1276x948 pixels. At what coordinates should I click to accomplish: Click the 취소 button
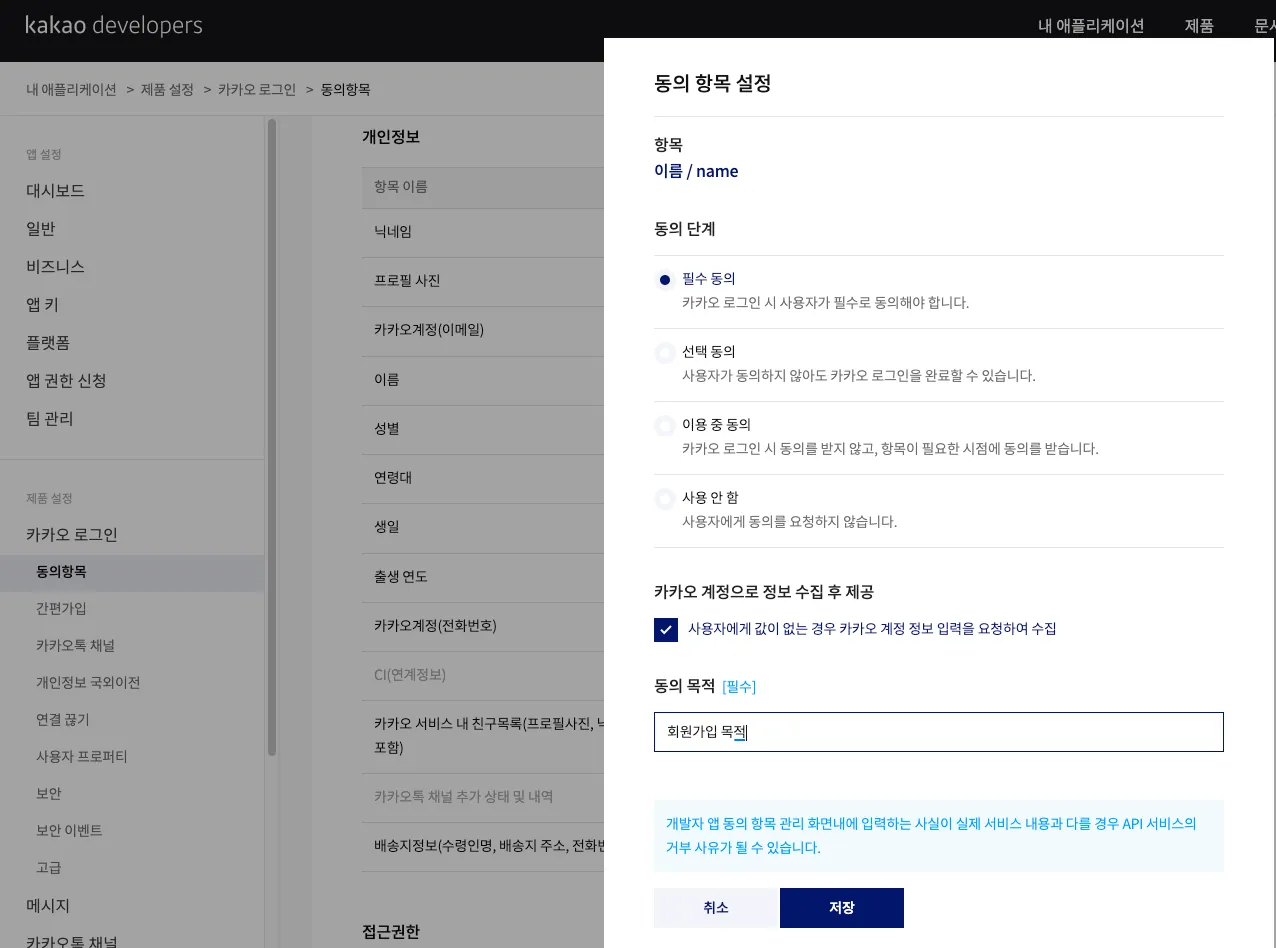(716, 908)
